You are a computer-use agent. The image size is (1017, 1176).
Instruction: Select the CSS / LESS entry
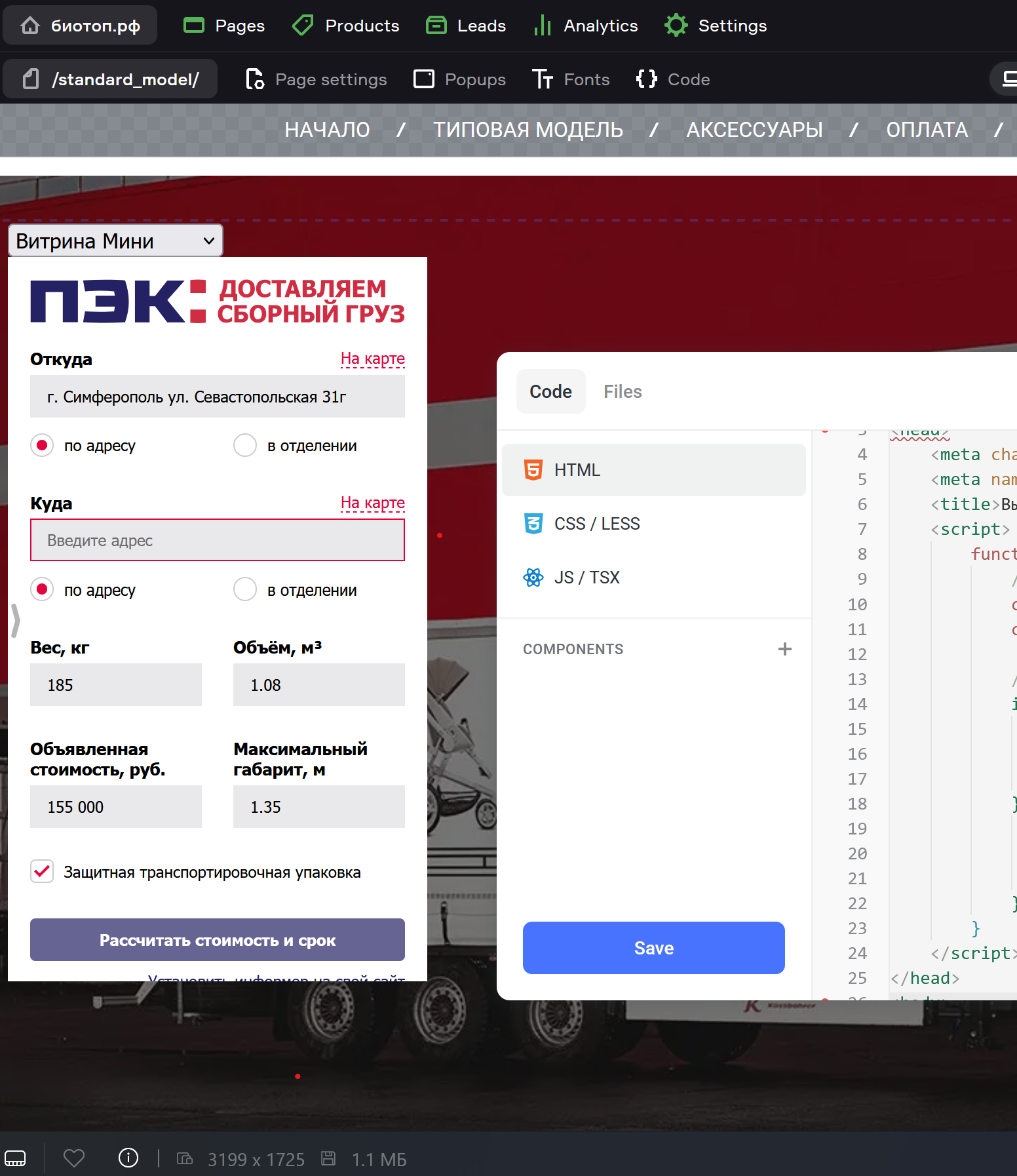pos(653,524)
